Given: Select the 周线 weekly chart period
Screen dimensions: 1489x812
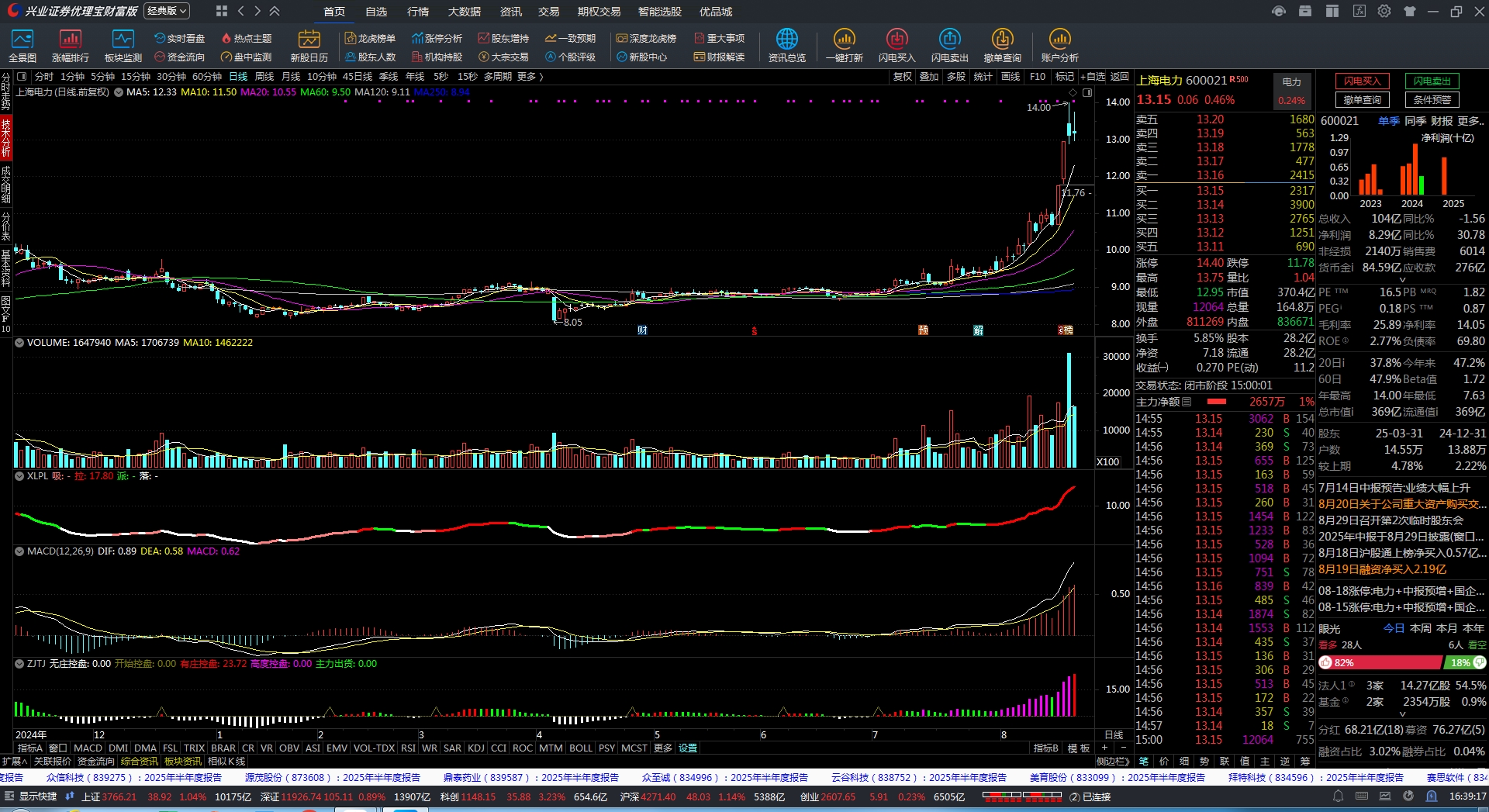Looking at the screenshot, I should [264, 77].
